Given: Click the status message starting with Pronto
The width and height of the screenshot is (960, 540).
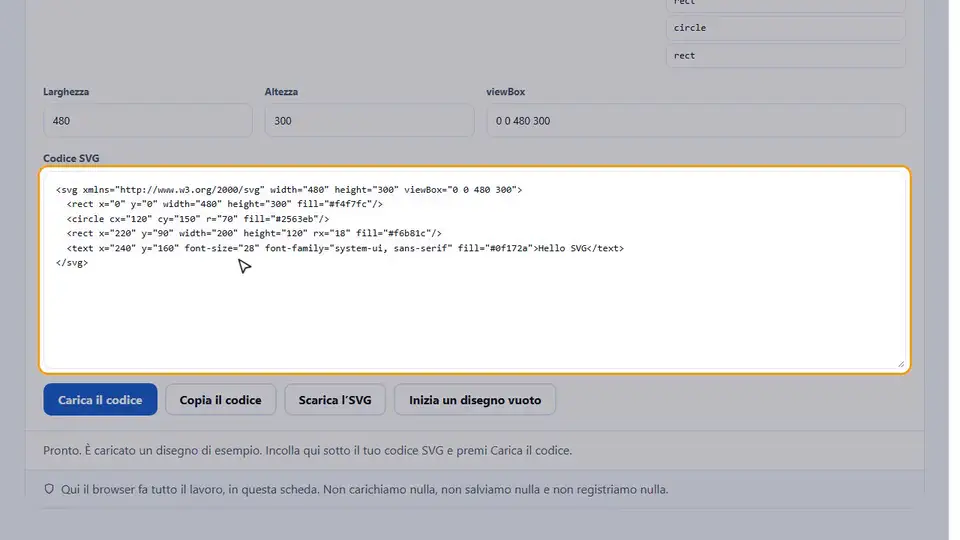Looking at the screenshot, I should (307, 451).
